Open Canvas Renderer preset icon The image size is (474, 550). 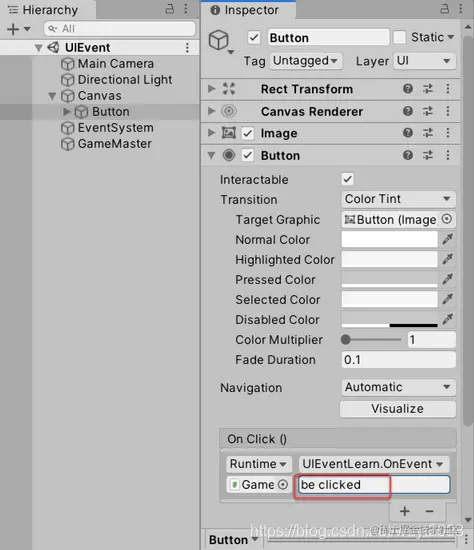tap(428, 111)
